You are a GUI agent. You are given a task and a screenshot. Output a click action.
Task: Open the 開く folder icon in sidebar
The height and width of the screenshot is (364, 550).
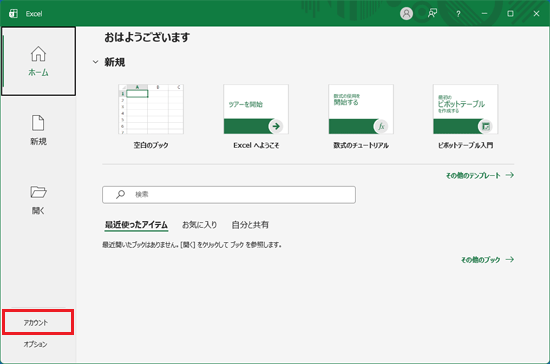[38, 192]
